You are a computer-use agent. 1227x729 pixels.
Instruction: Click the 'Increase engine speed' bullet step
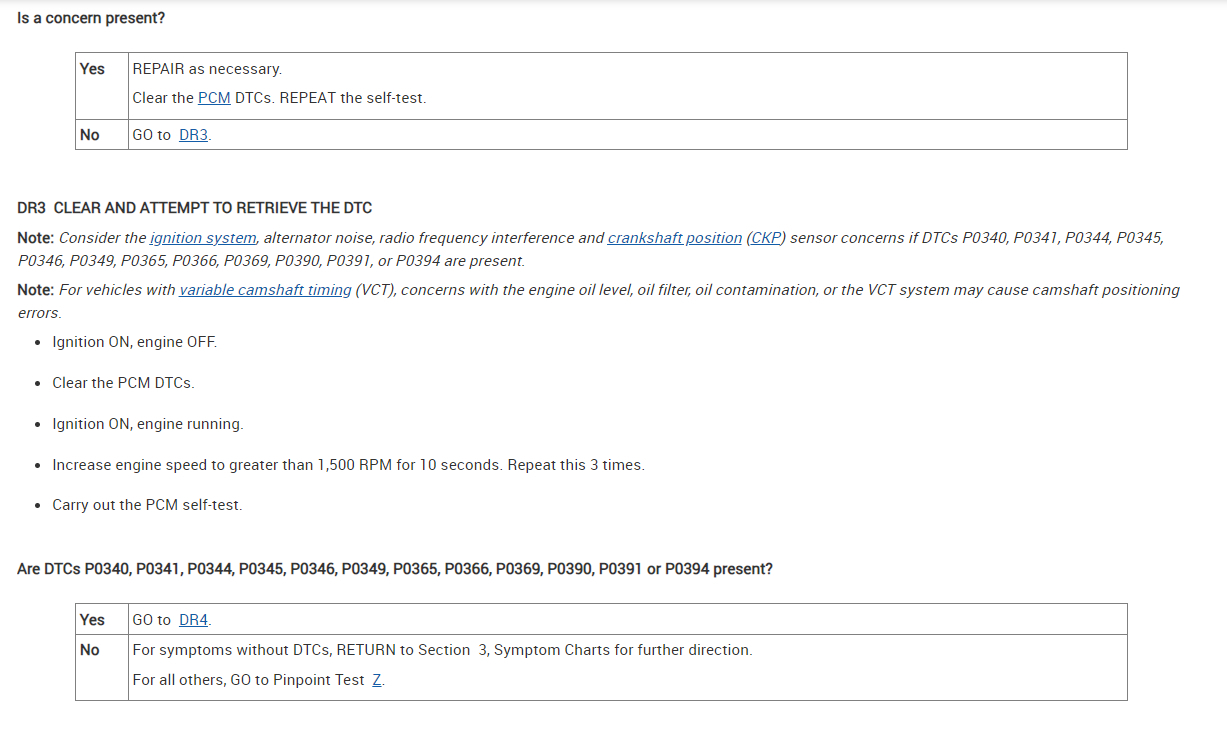click(x=348, y=465)
